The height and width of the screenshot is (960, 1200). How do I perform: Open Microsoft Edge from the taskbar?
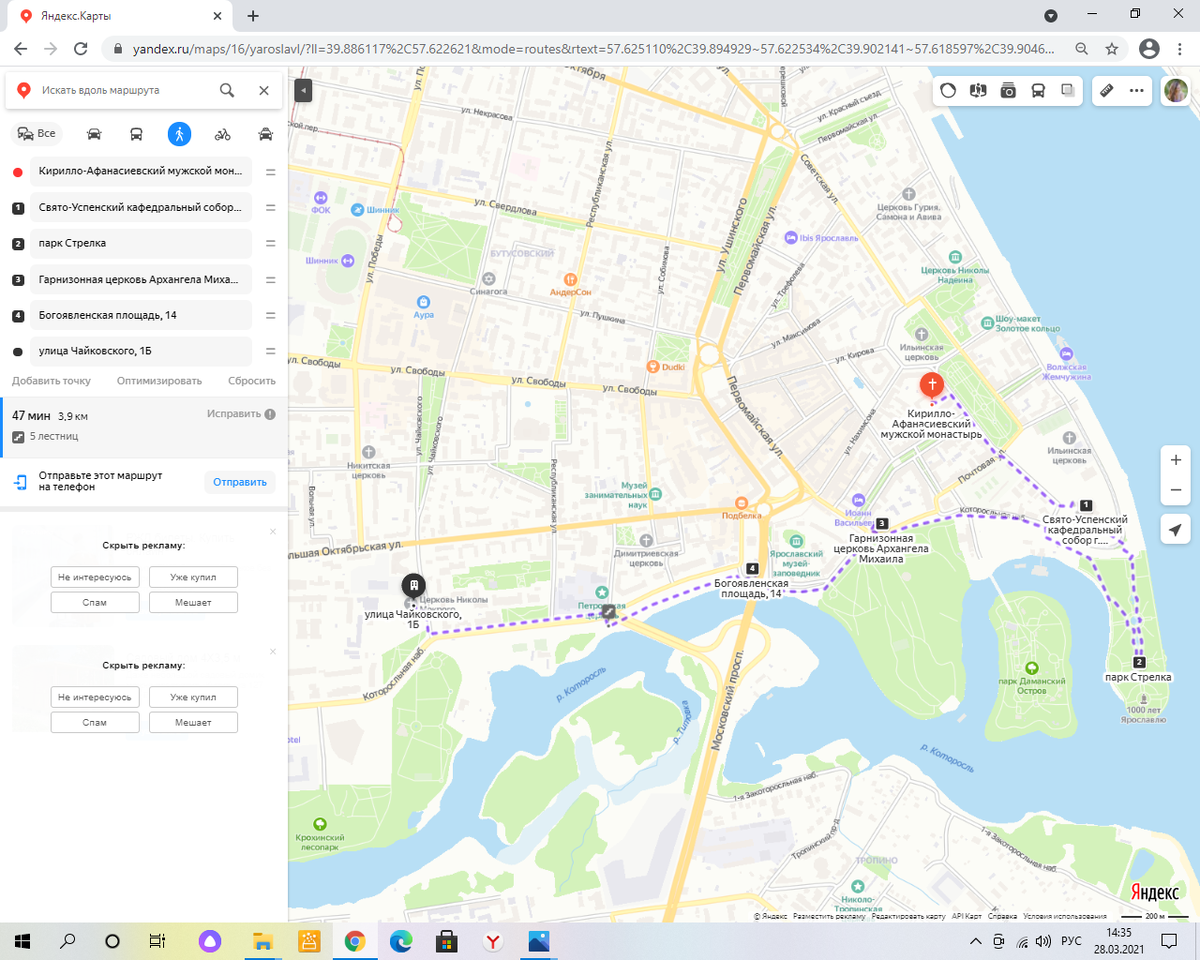(x=401, y=941)
